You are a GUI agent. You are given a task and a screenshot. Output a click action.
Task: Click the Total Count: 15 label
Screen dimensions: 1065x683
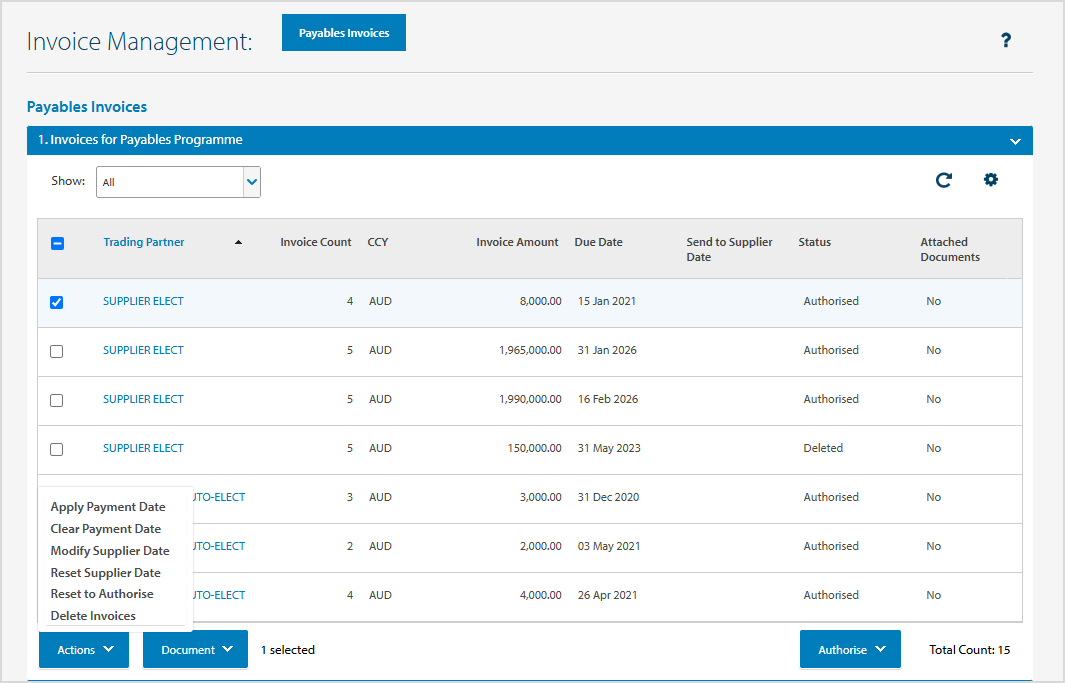(x=969, y=650)
